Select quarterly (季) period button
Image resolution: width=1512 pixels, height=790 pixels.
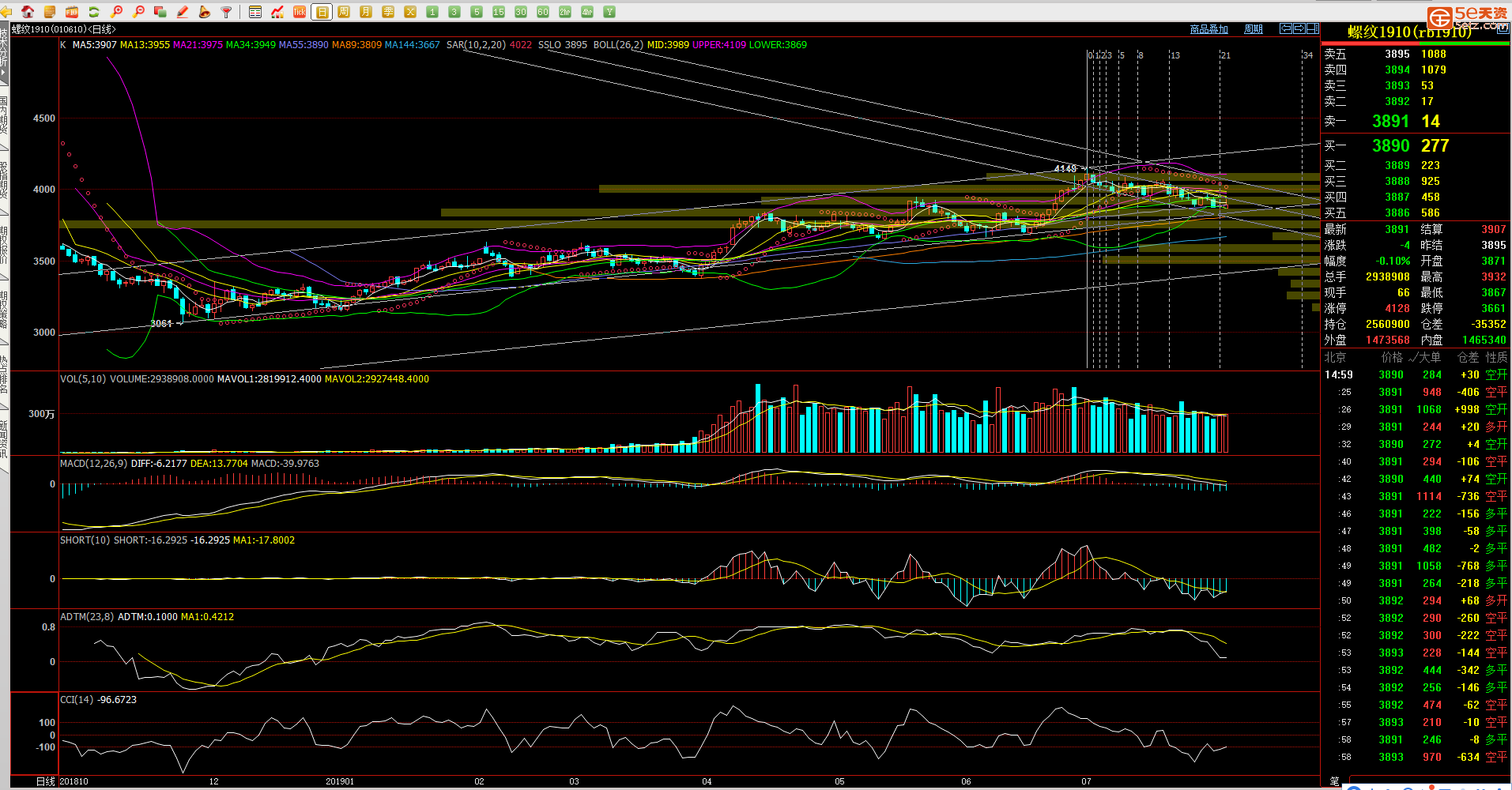pos(388,12)
